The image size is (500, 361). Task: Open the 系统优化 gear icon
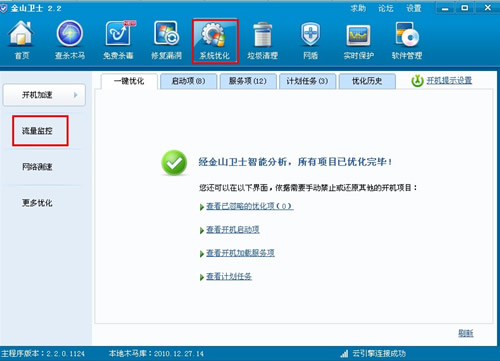(214, 34)
